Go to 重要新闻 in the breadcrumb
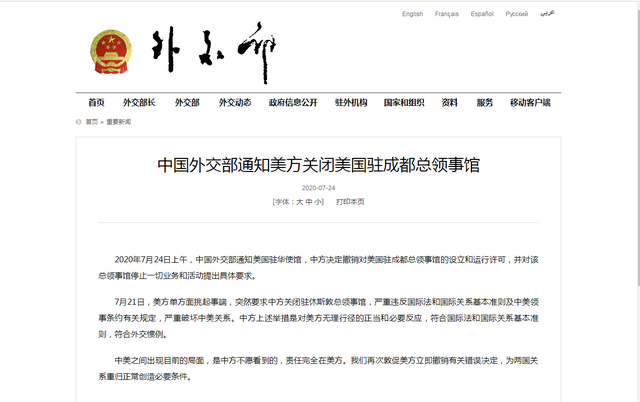640x402 pixels. coord(119,122)
